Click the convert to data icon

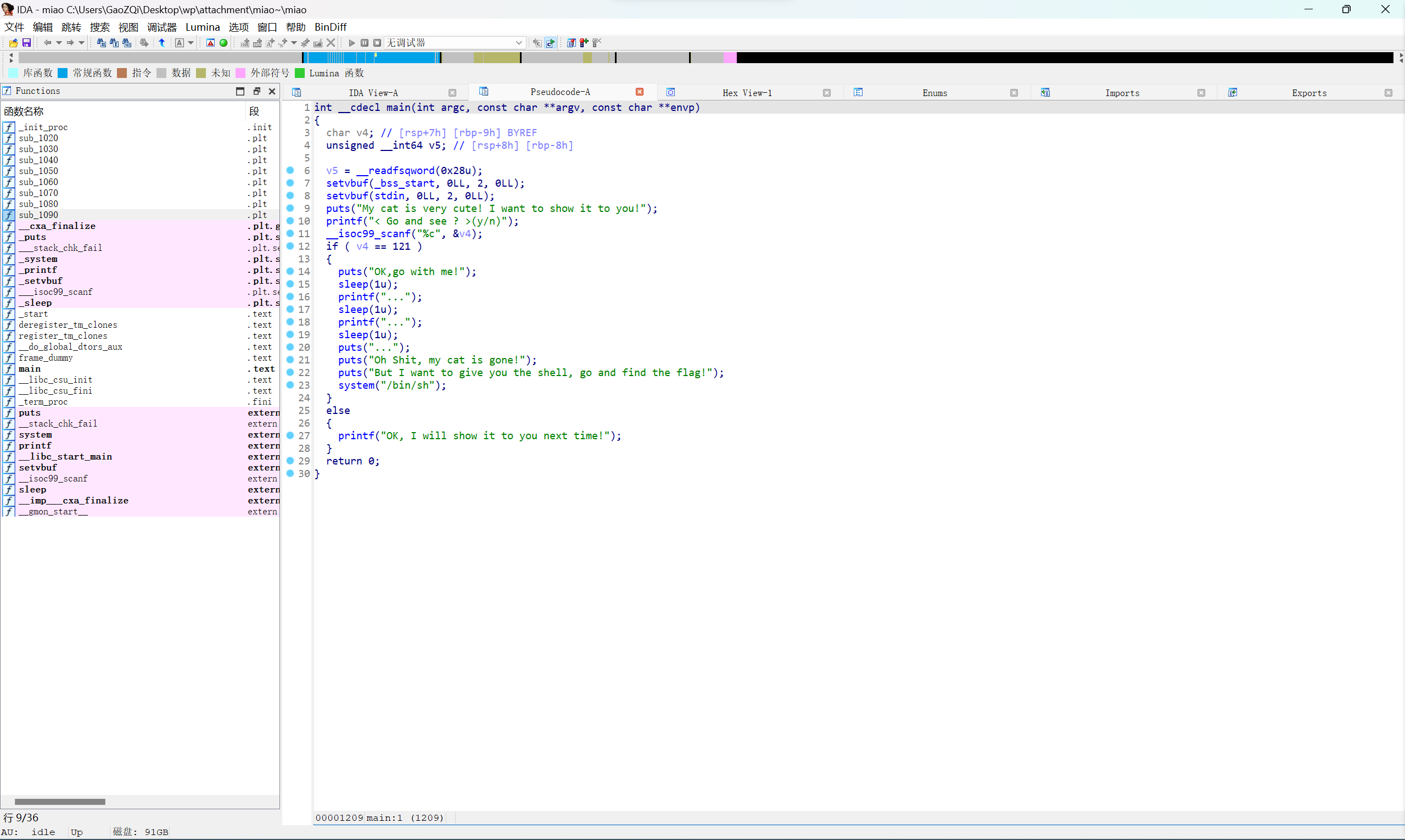(x=258, y=43)
